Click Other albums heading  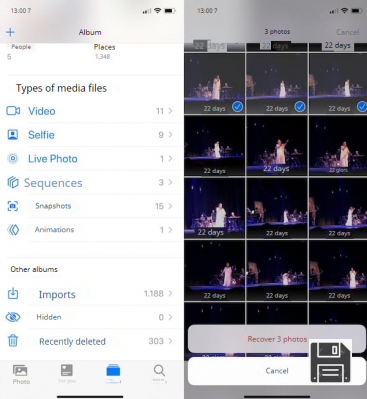click(x=34, y=269)
